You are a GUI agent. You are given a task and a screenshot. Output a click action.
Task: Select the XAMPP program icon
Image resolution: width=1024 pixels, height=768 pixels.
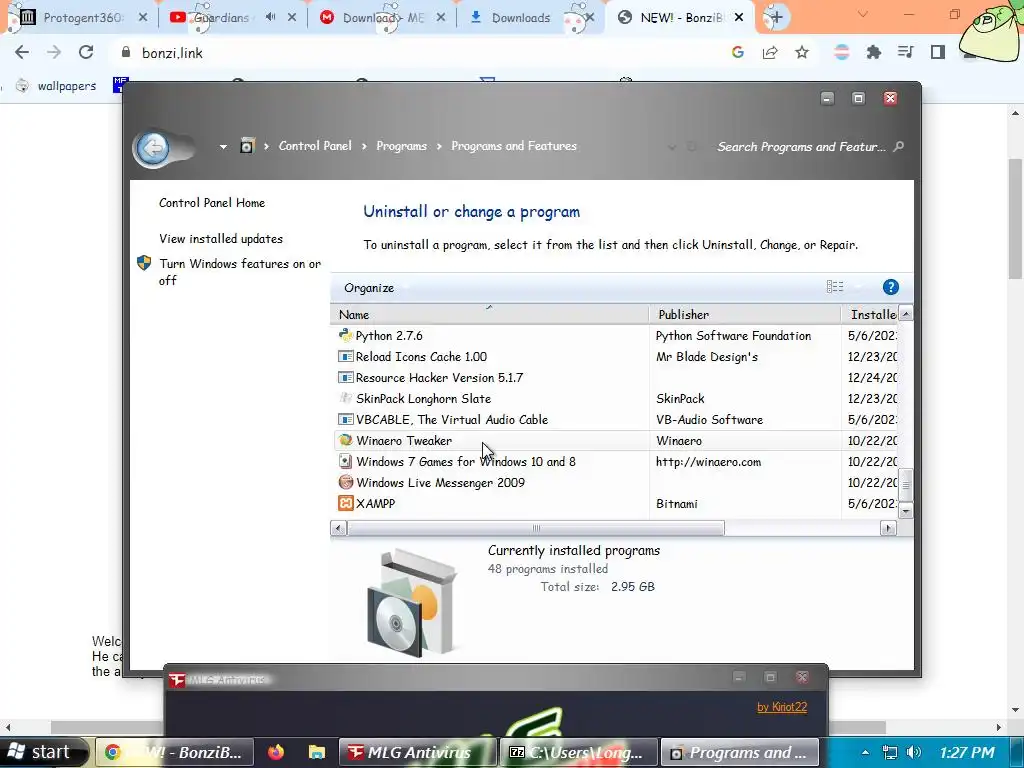pos(345,504)
